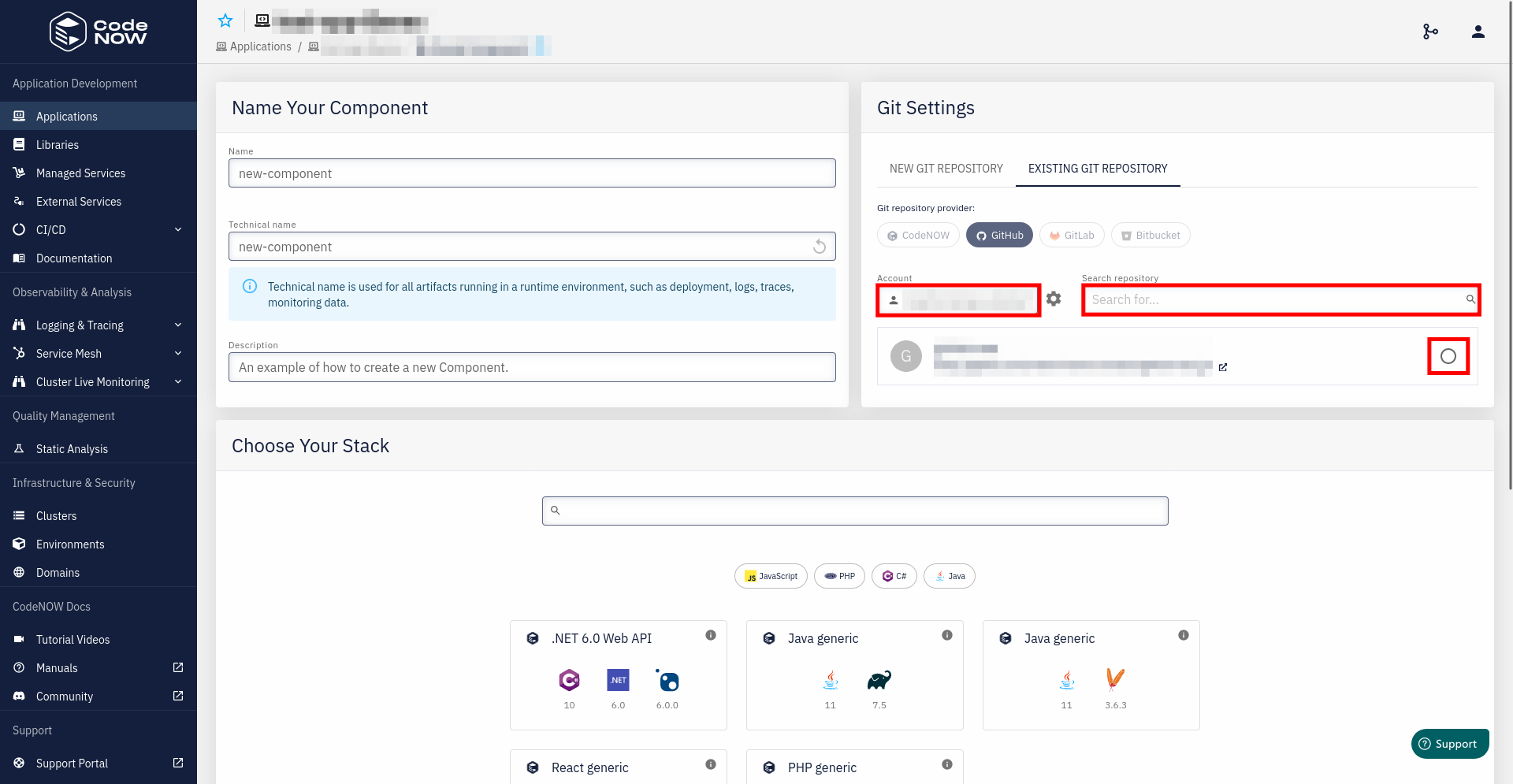
Task: Open Libraries in sidebar
Action: 99,144
